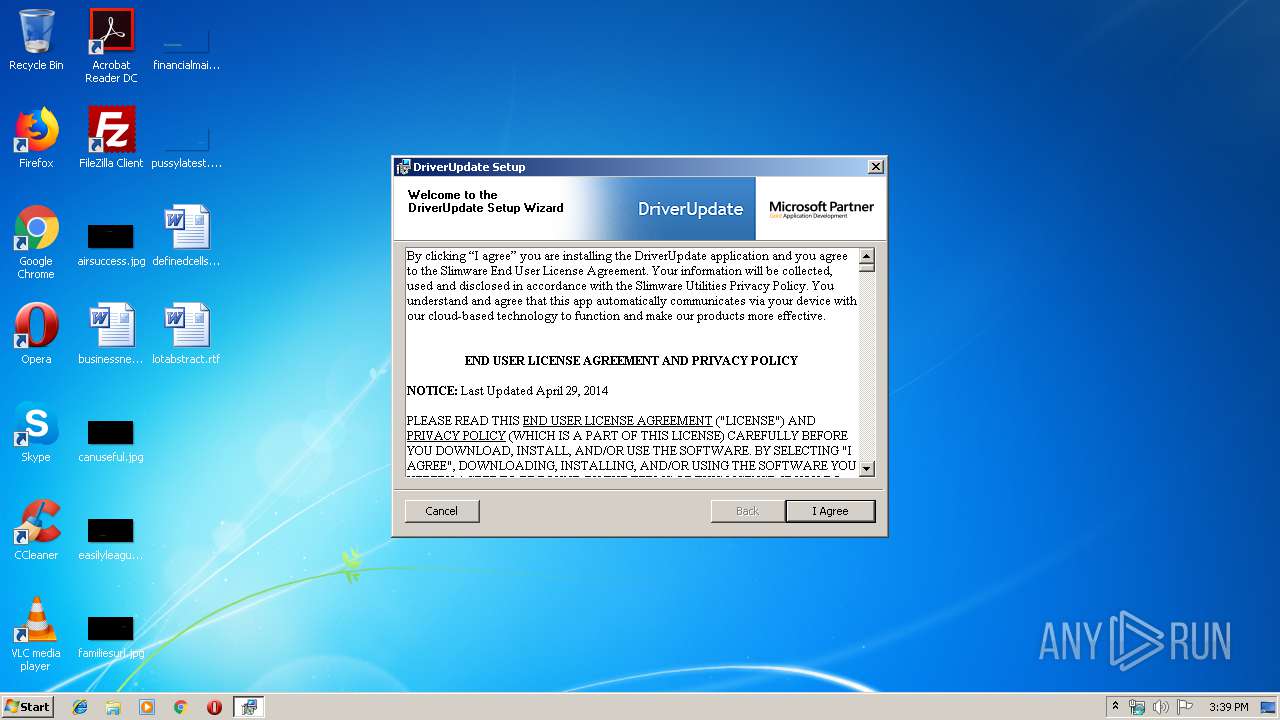The height and width of the screenshot is (720, 1280).
Task: Cancel the DriverUpdate setup
Action: [442, 511]
